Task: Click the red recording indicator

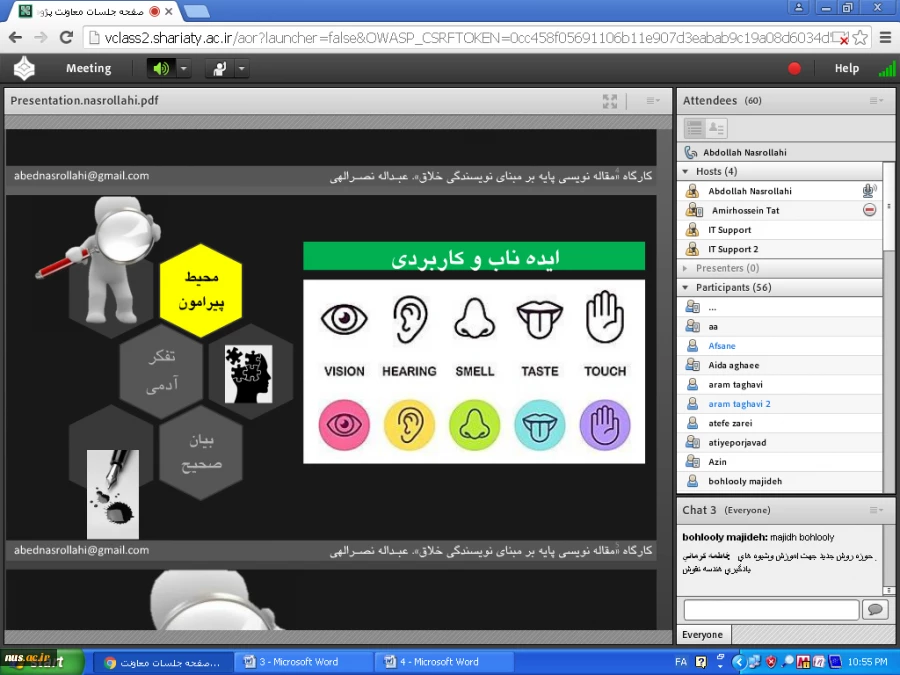Action: [x=794, y=68]
